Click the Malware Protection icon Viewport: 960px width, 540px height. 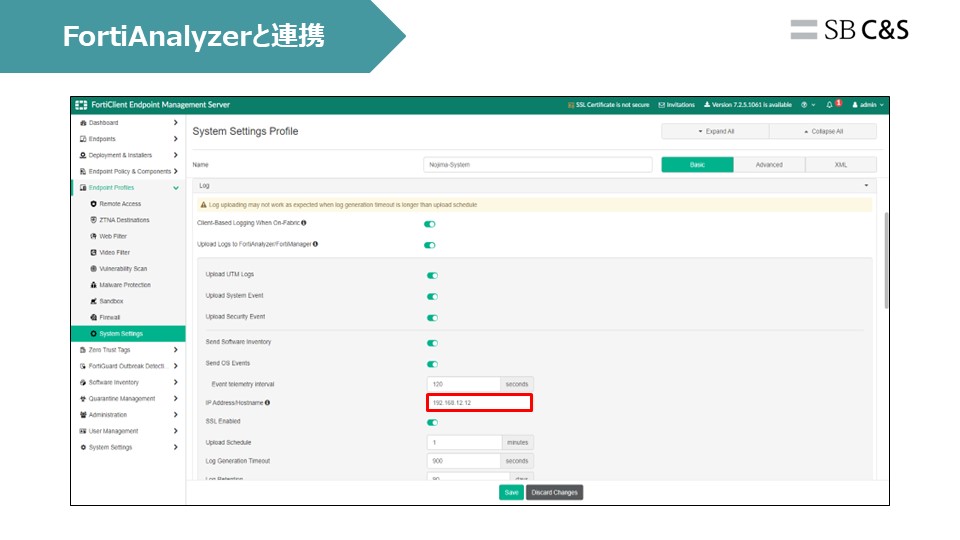pos(94,285)
